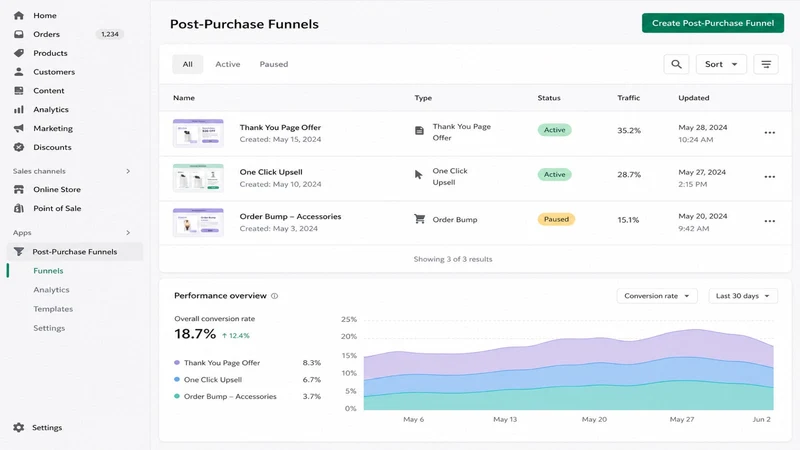
Task: Click Orders link in sidebar
Action: tap(46, 34)
